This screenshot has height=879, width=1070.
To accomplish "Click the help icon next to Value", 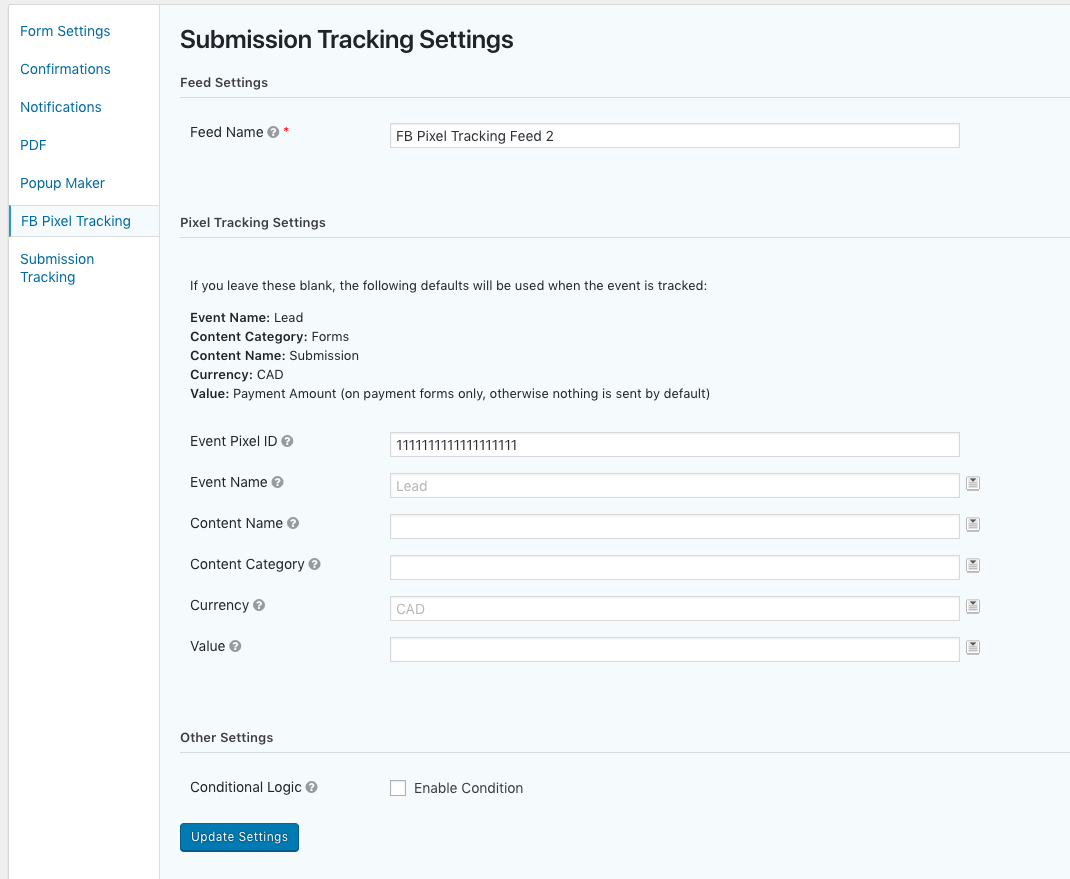I will (x=235, y=646).
